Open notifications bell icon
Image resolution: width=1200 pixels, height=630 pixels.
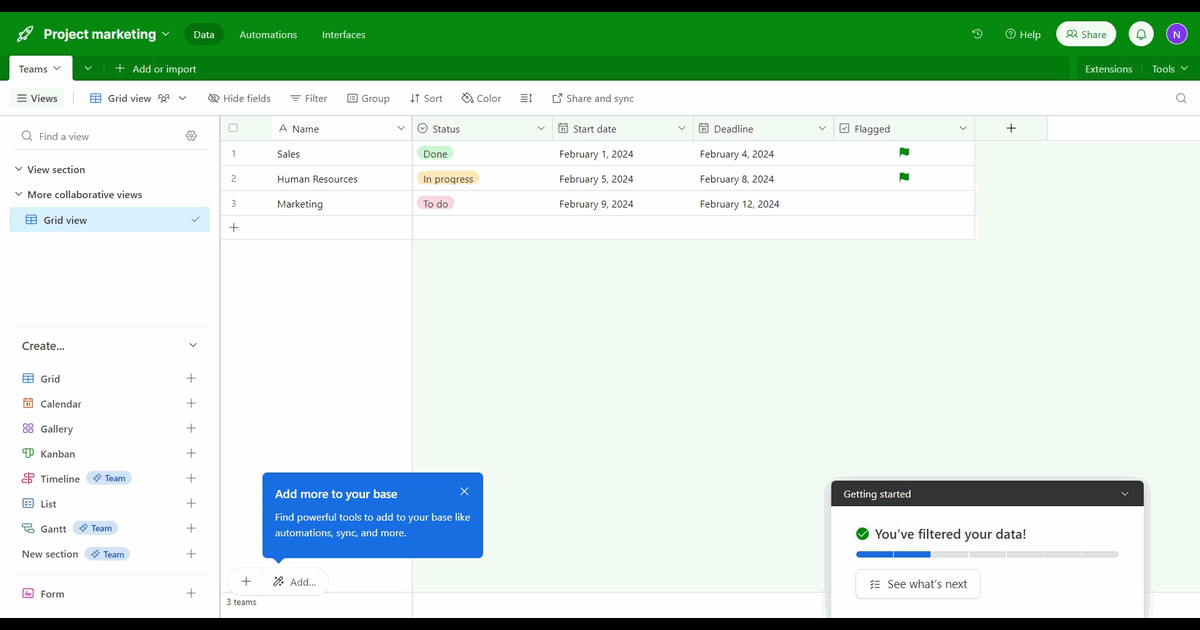[1141, 34]
